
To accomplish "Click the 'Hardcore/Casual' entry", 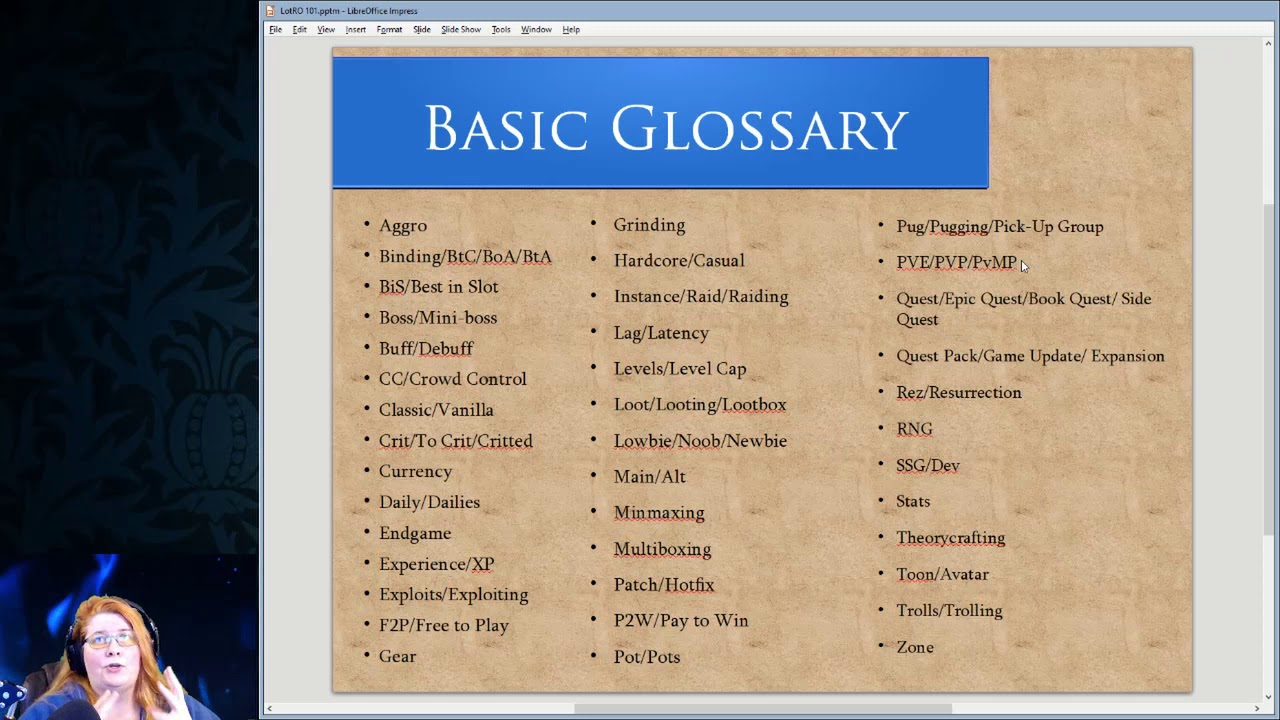I will click(679, 261).
